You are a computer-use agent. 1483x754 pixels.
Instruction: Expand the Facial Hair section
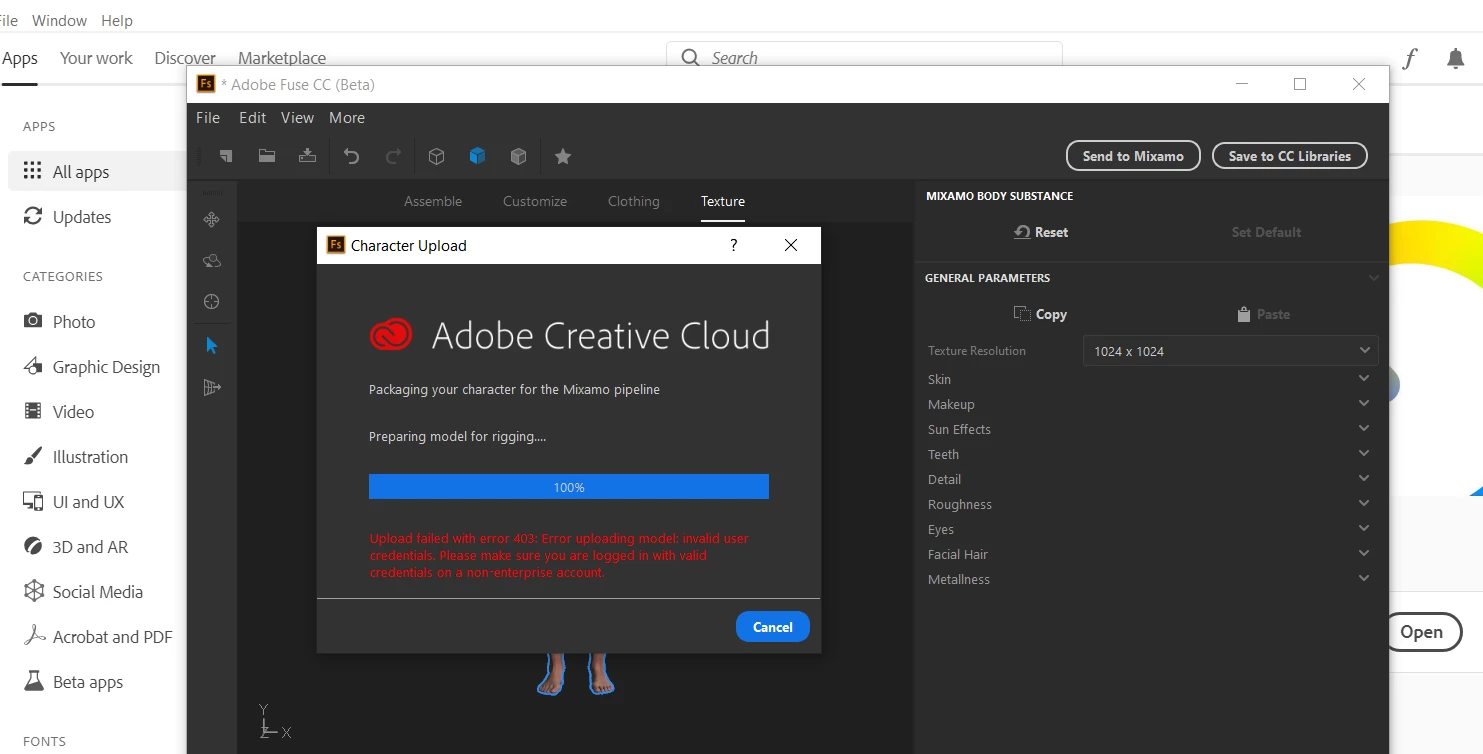1150,554
